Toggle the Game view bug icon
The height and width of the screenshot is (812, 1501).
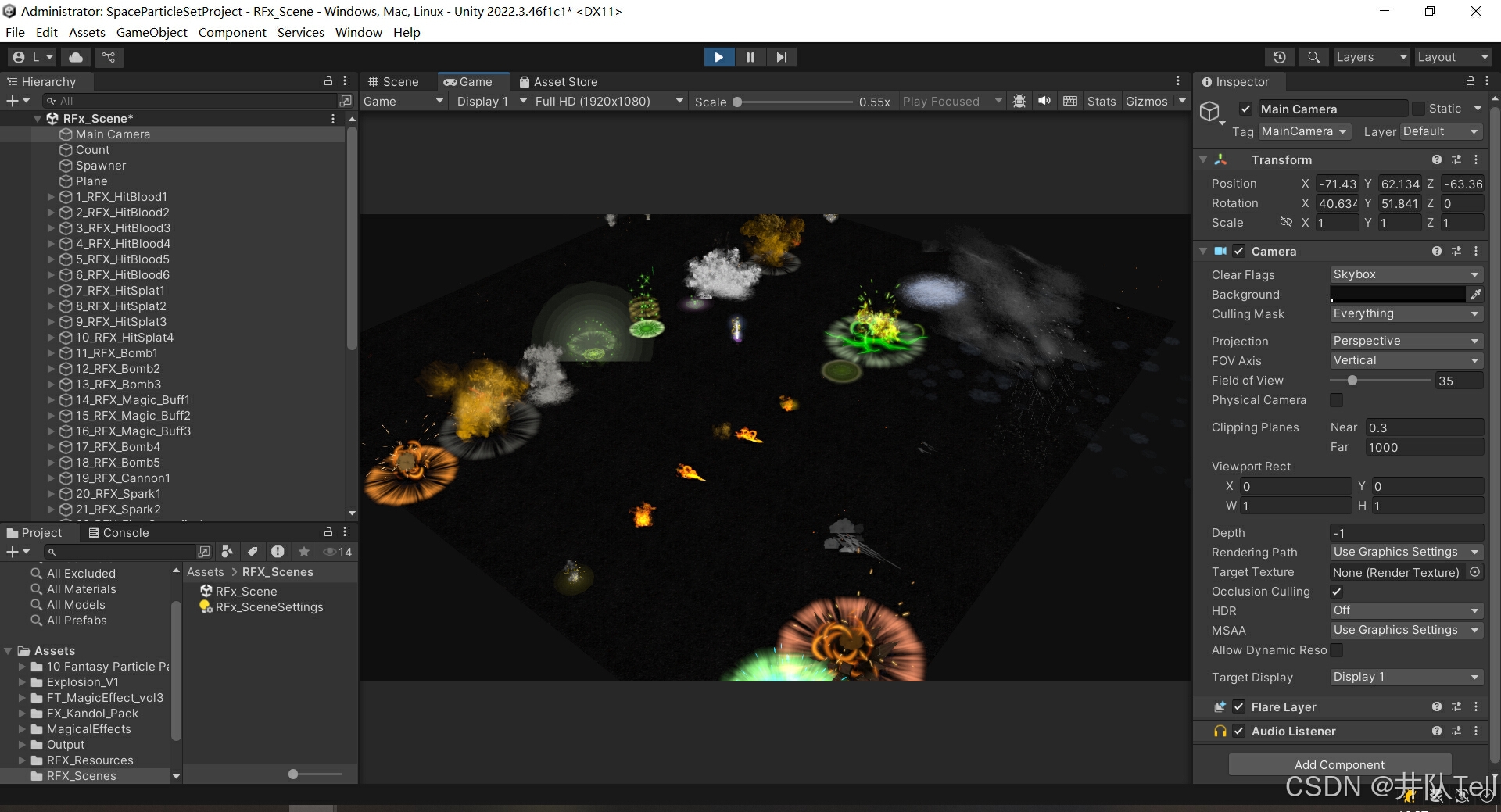(1019, 102)
